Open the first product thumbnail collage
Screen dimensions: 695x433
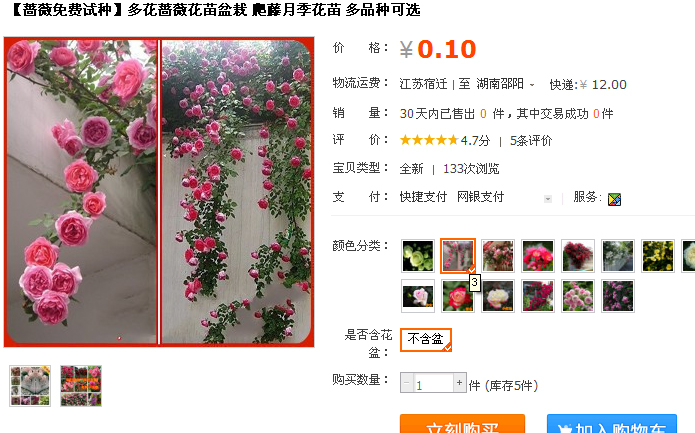coord(30,386)
